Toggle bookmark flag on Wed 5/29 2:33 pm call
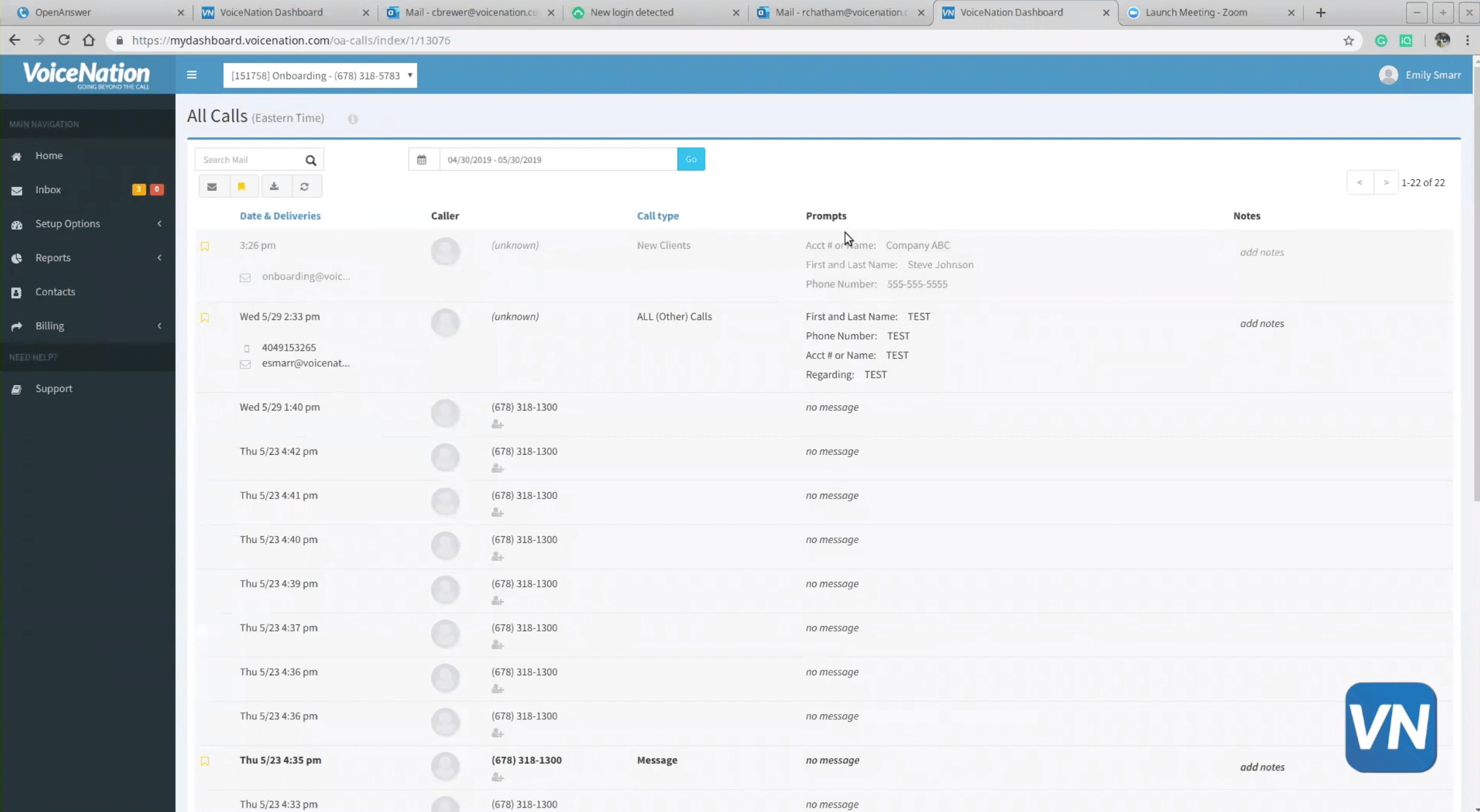Image resolution: width=1480 pixels, height=812 pixels. coord(204,317)
